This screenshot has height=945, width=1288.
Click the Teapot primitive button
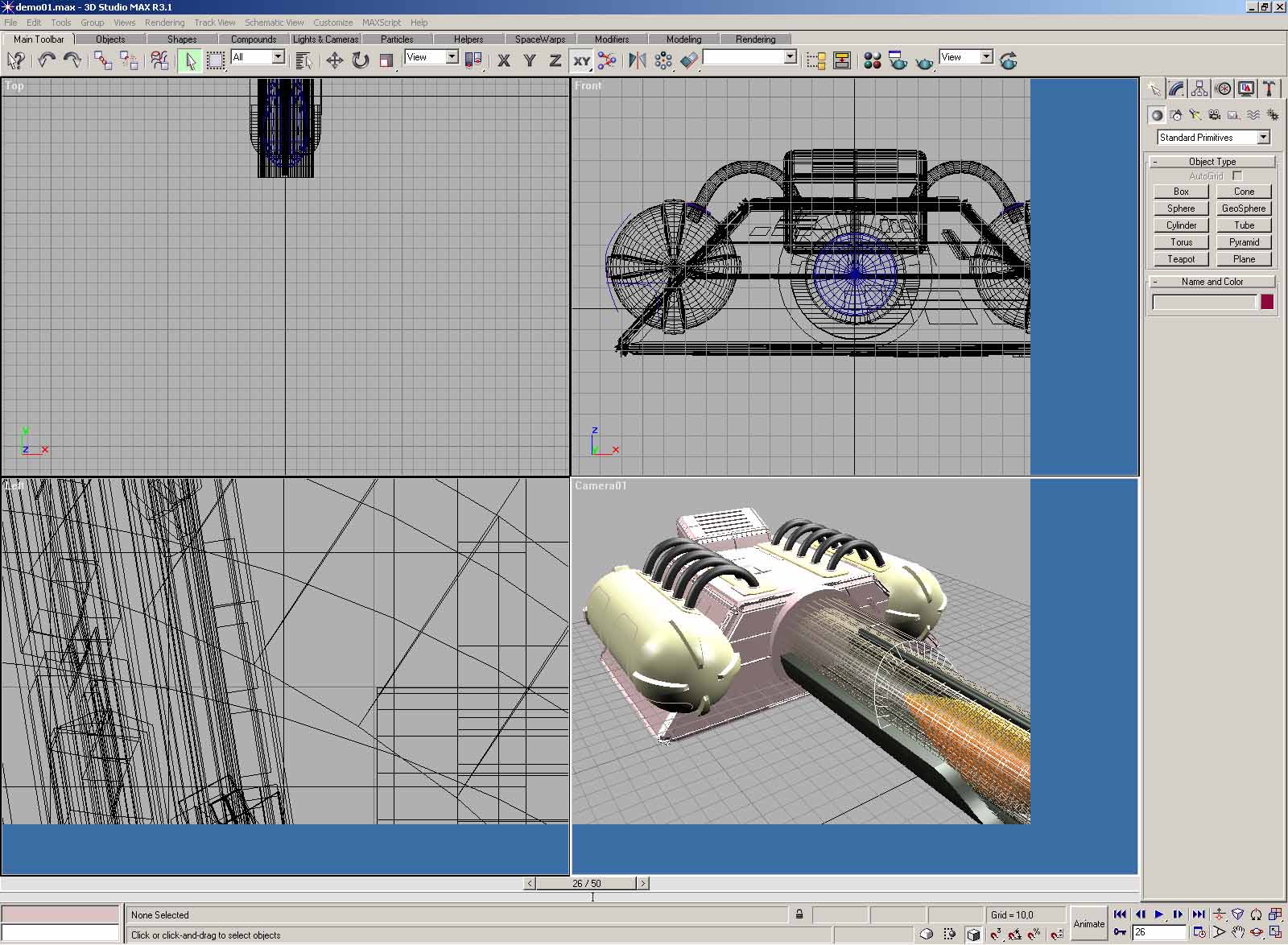[x=1181, y=259]
